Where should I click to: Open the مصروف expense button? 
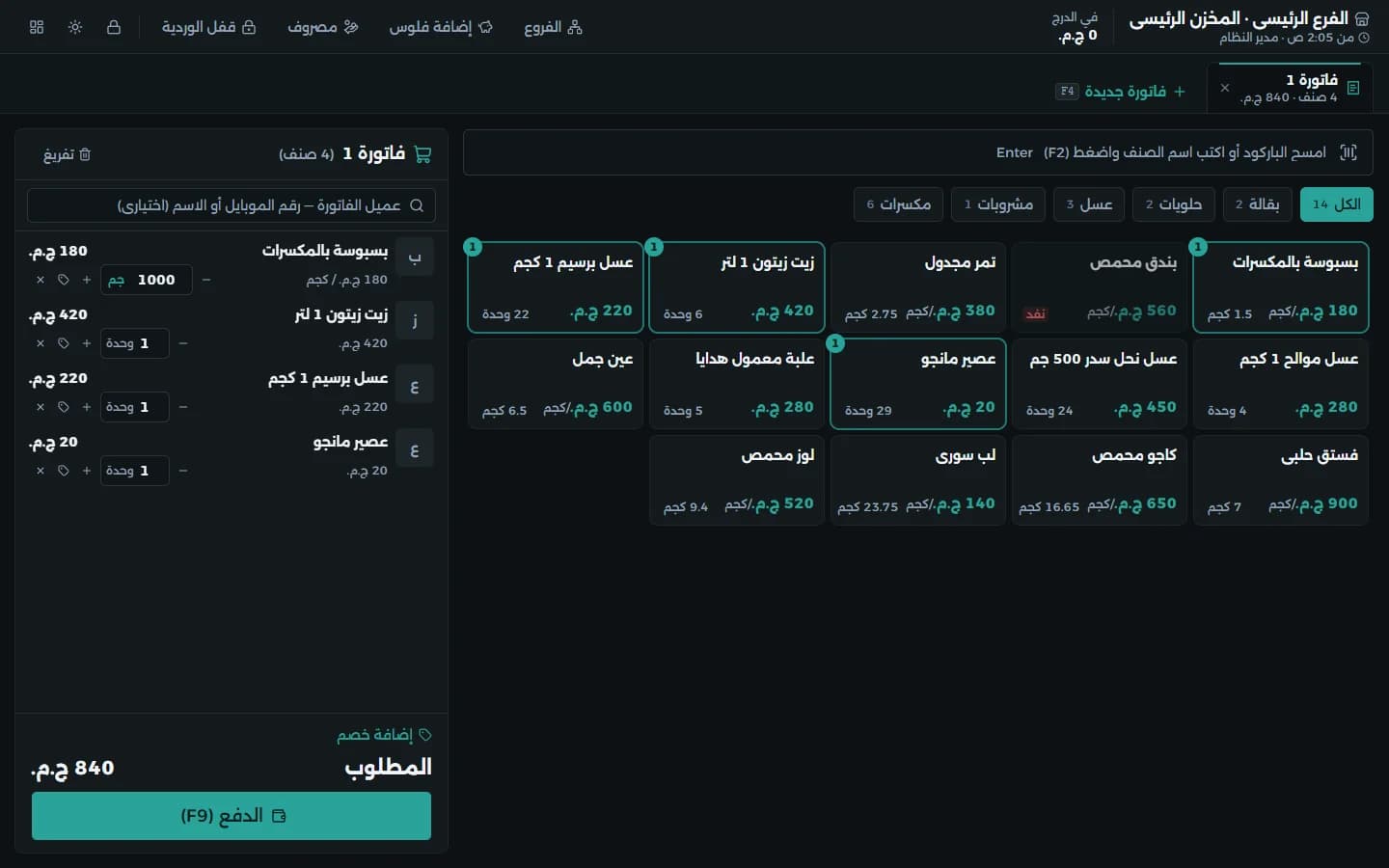pyautogui.click(x=322, y=27)
